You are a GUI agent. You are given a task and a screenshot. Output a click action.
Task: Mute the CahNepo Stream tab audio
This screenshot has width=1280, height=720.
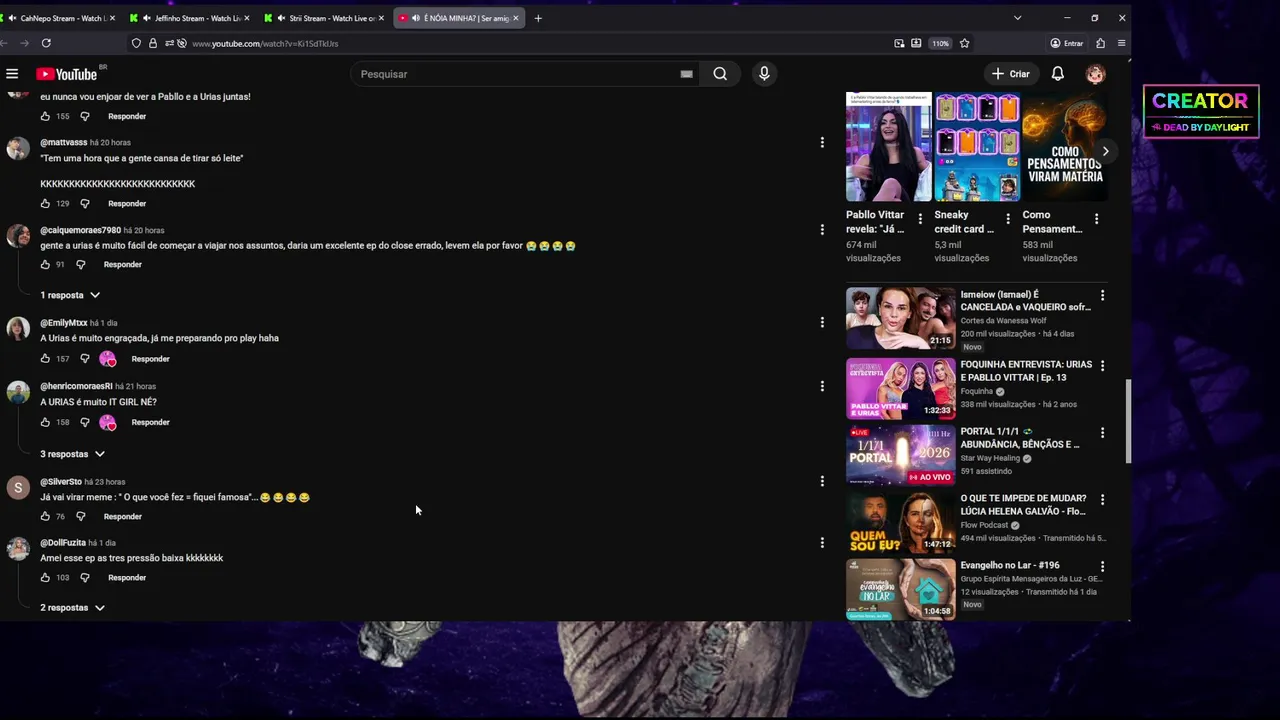[x=12, y=18]
